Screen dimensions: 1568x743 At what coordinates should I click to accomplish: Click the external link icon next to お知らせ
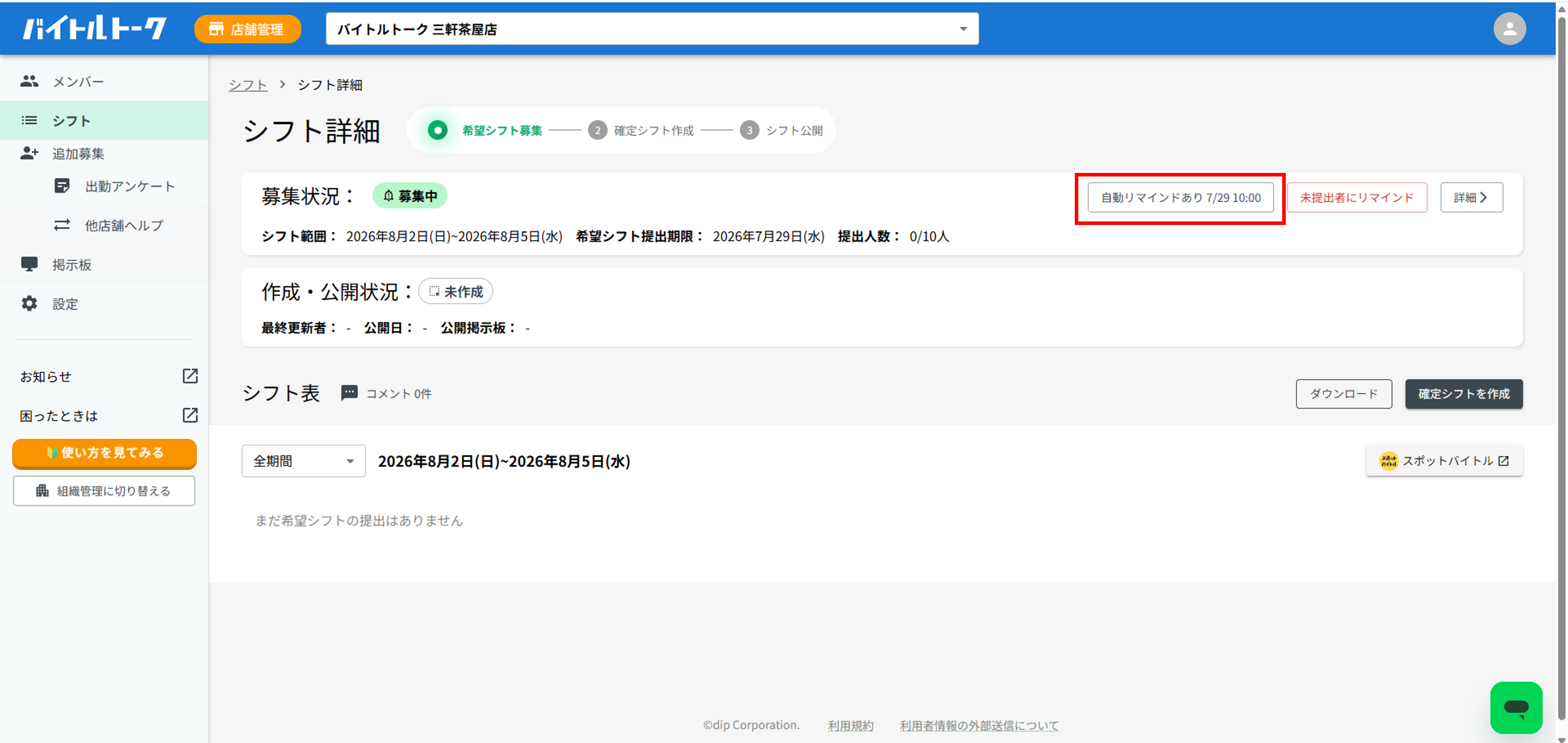190,376
